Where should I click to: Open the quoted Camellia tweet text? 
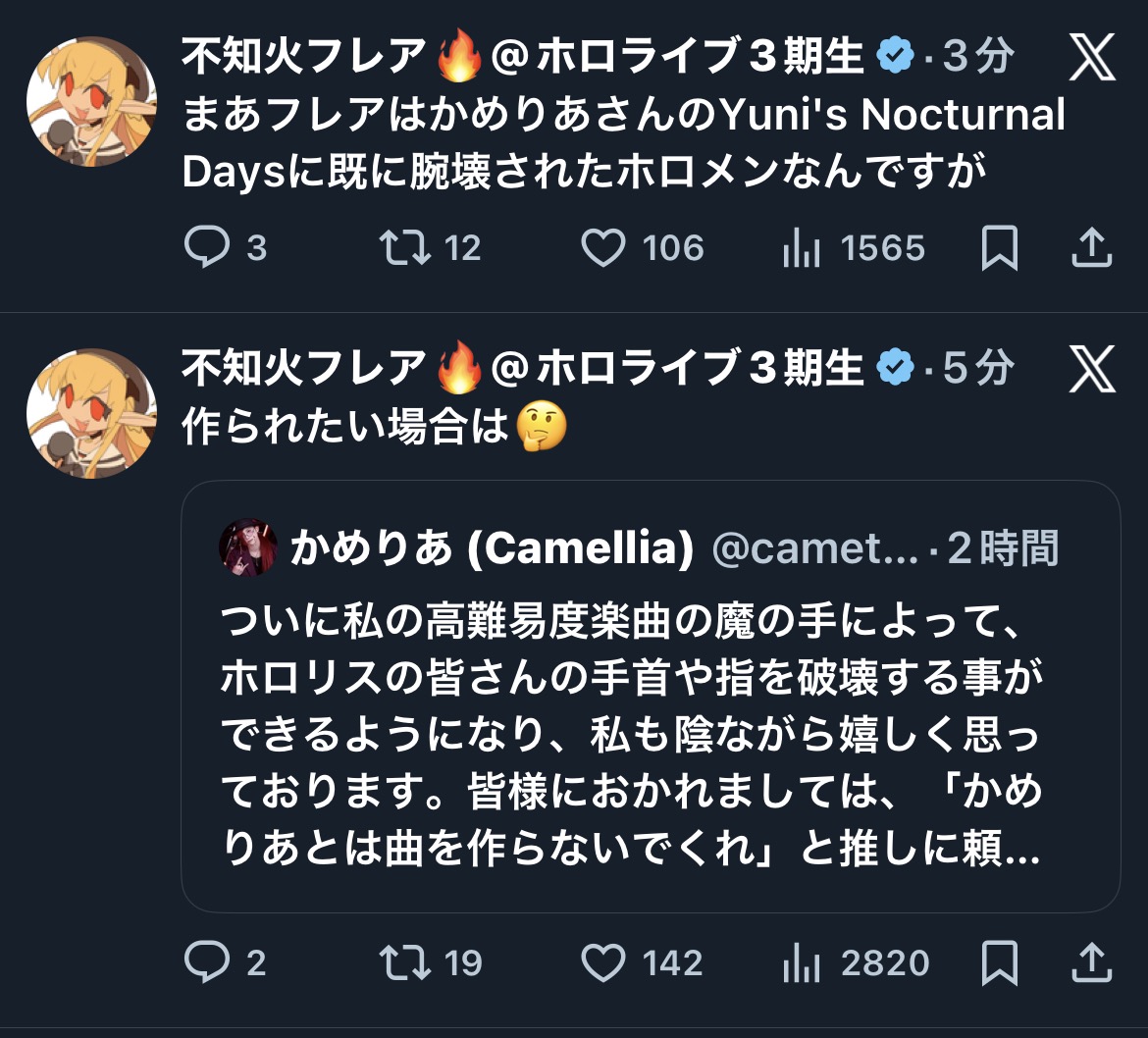click(x=628, y=736)
